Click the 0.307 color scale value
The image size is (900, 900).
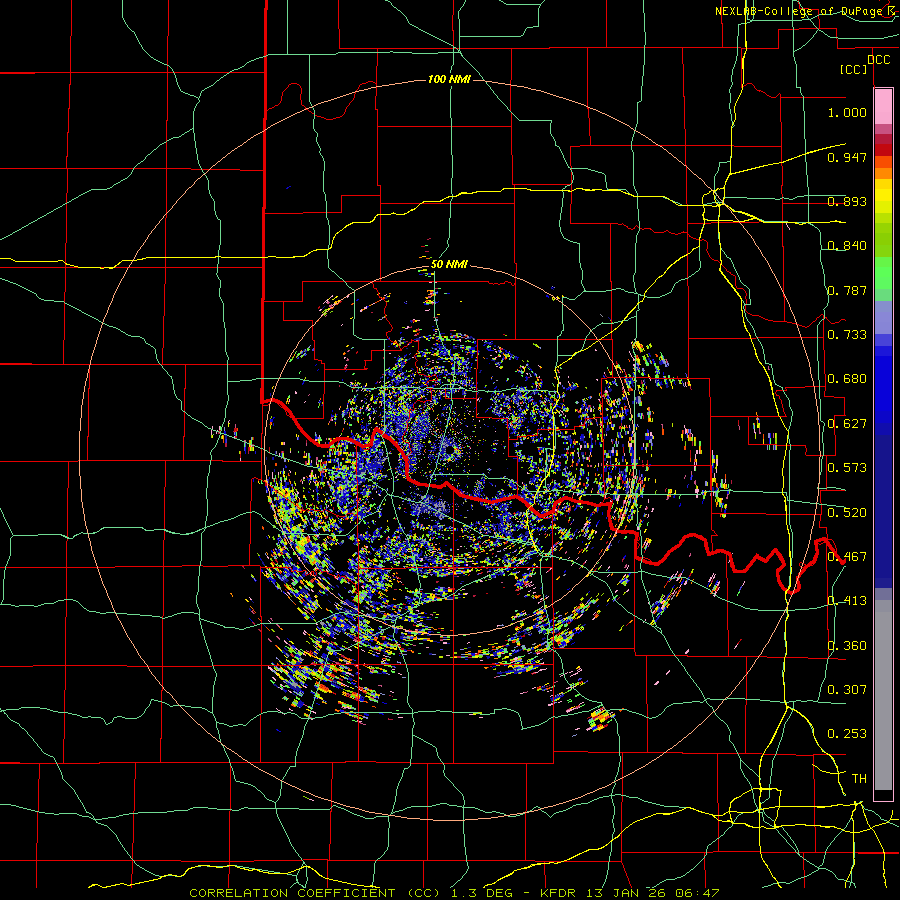click(847, 690)
